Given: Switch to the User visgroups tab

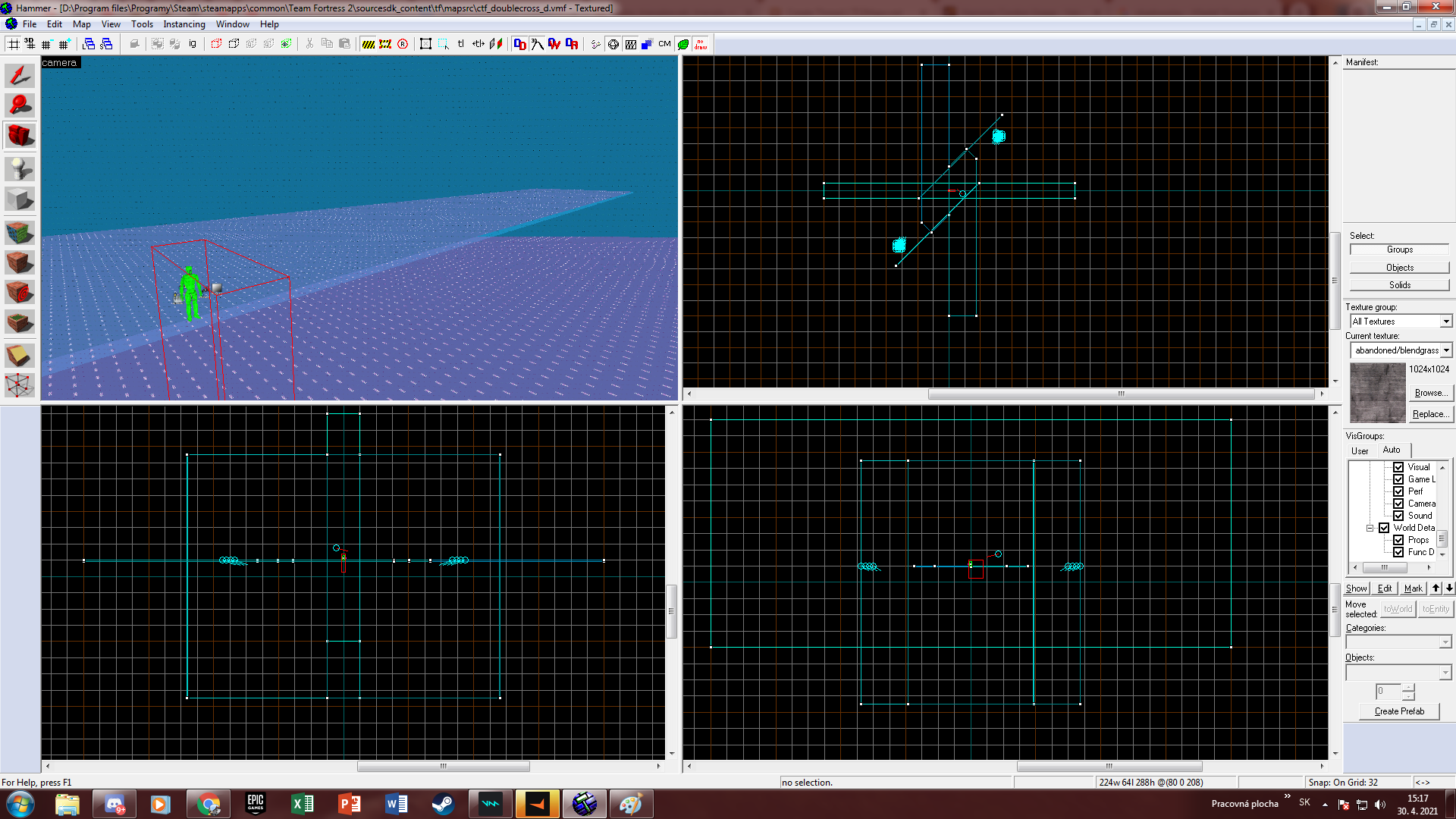Looking at the screenshot, I should 1360,451.
